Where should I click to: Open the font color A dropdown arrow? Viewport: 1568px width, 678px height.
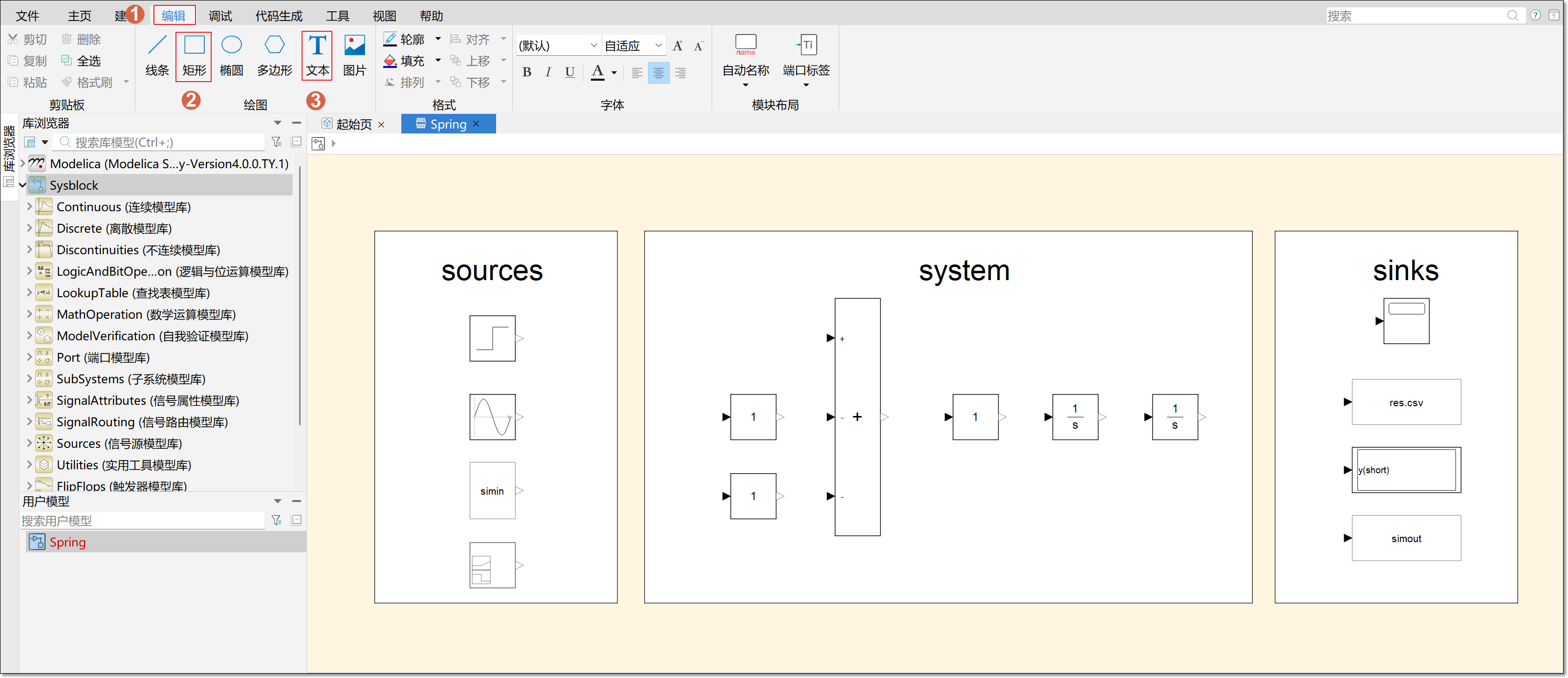(x=614, y=73)
